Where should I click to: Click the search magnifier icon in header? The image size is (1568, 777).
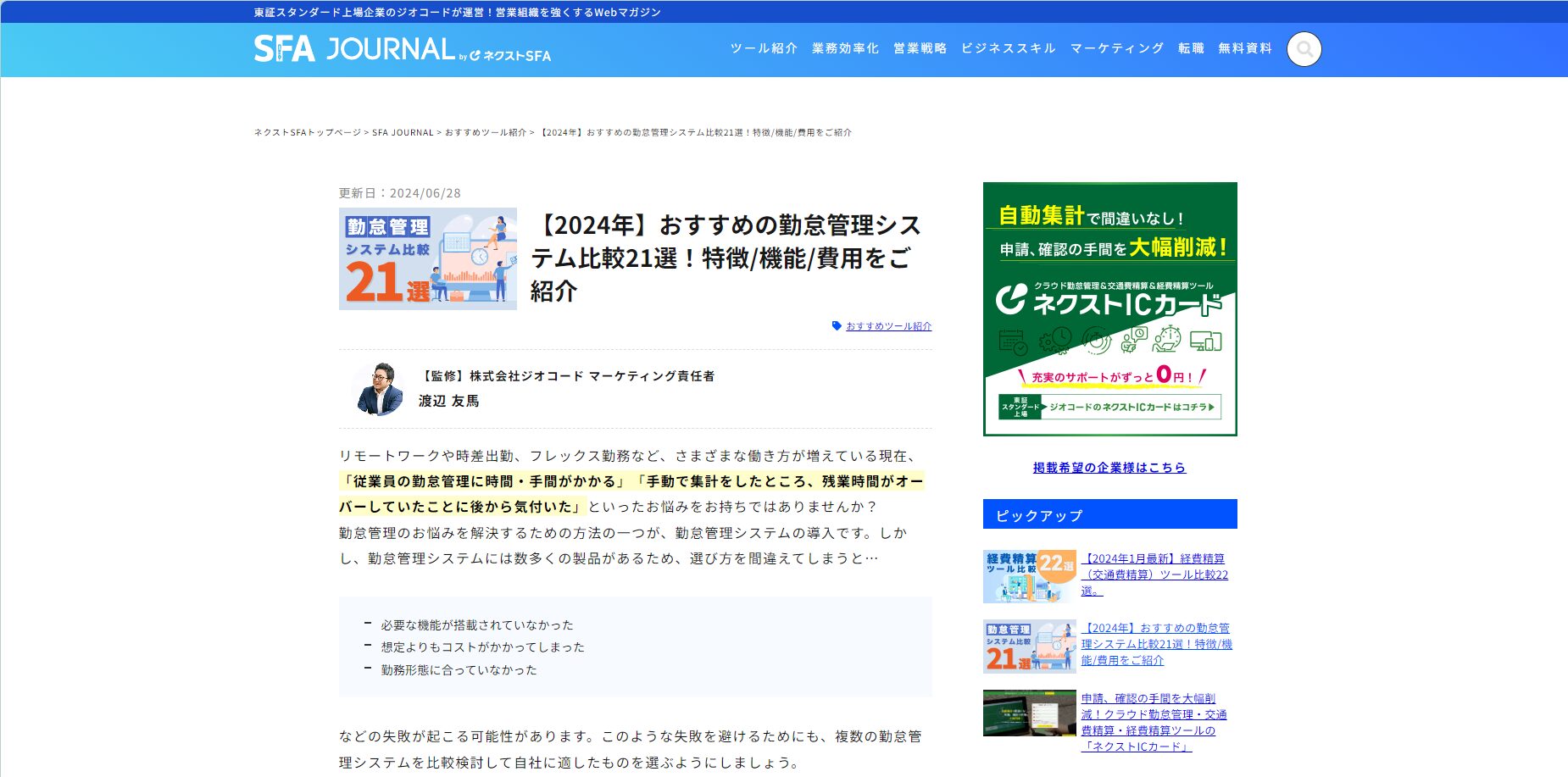click(1304, 49)
